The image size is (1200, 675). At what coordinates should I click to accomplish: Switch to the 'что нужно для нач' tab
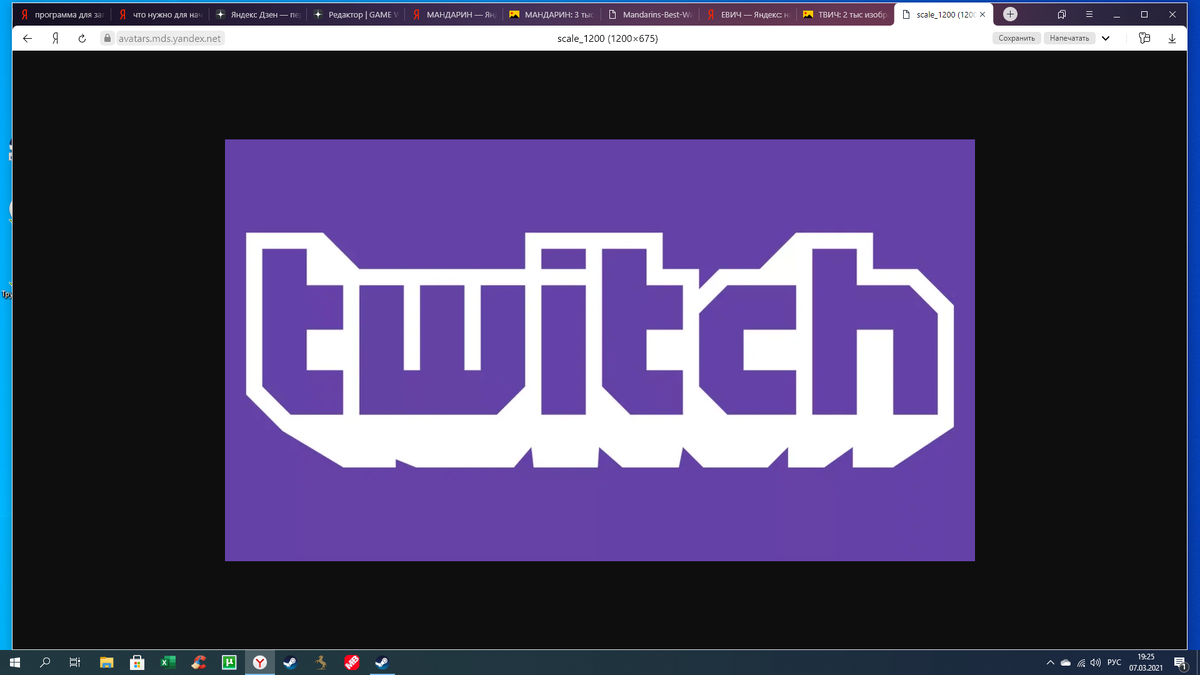[x=160, y=15]
